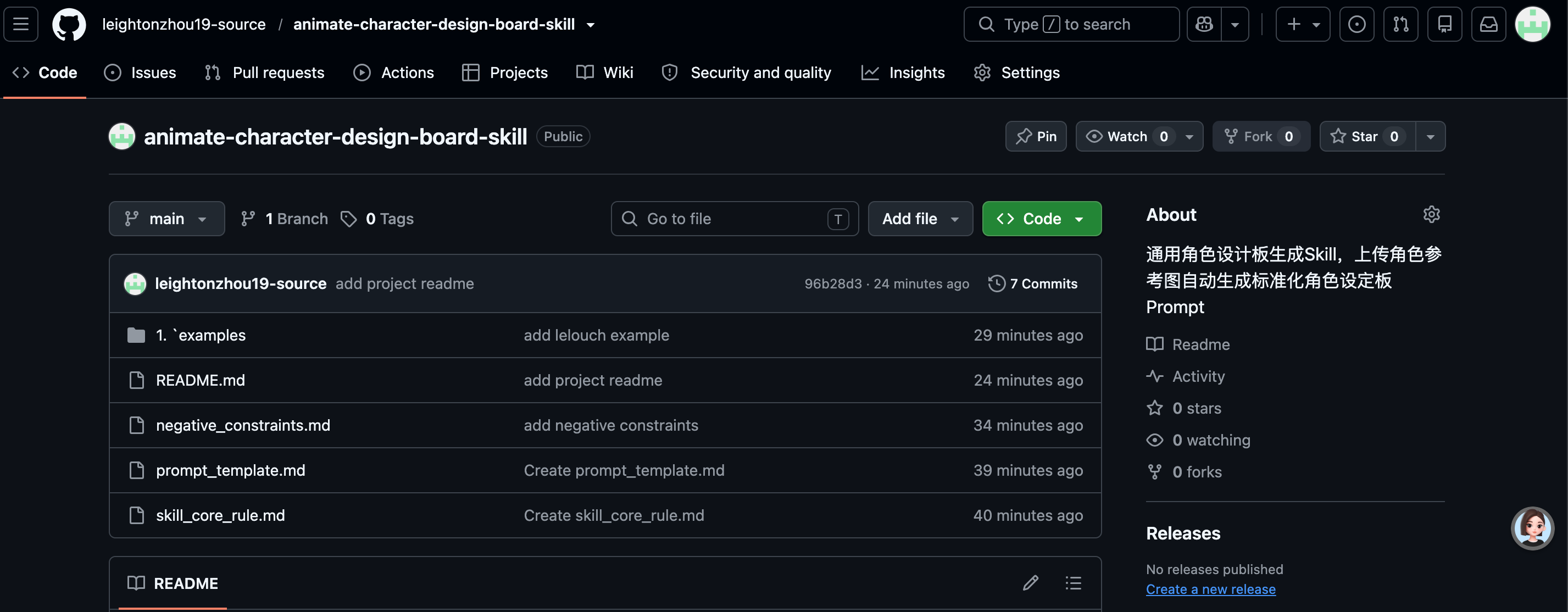Open the hamburger navigation menu

[21, 24]
